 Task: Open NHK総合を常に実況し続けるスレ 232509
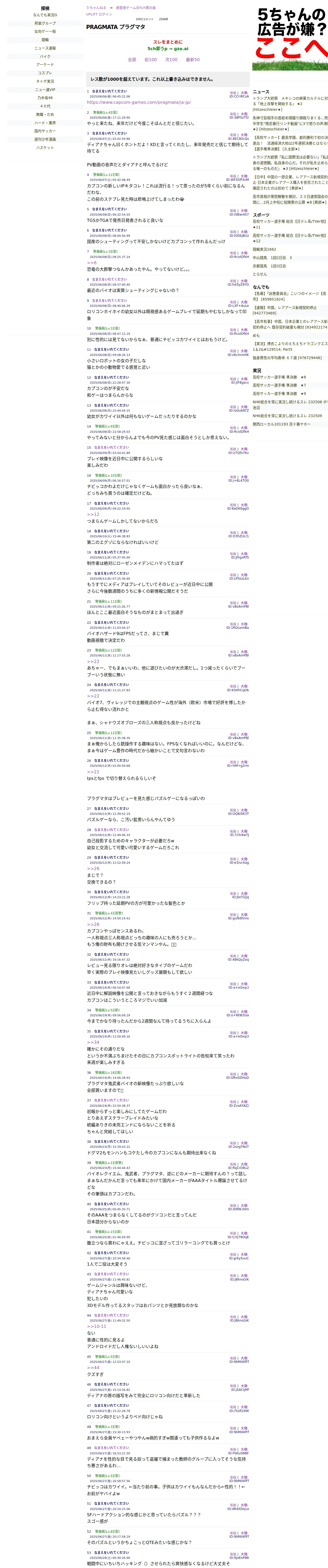[x=287, y=416]
